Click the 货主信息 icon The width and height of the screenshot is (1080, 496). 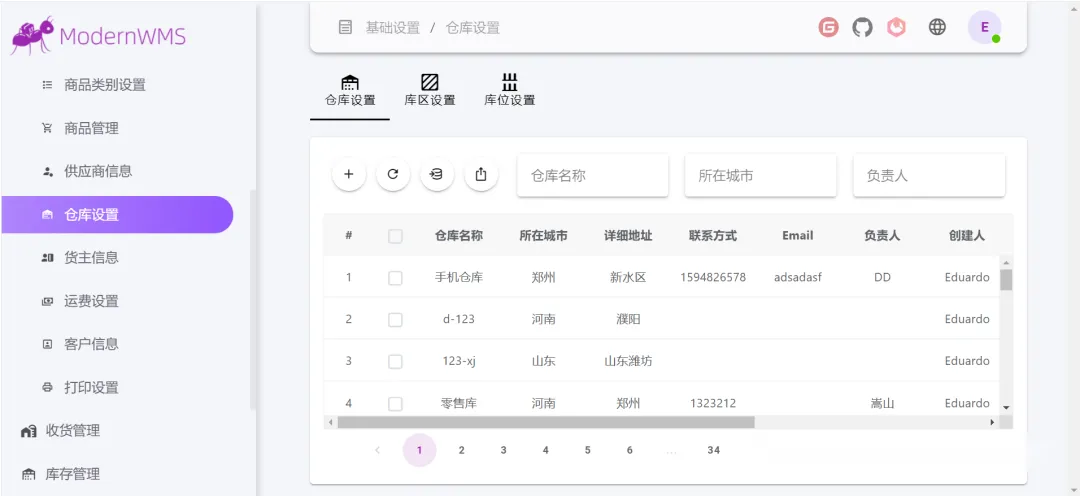(x=48, y=258)
